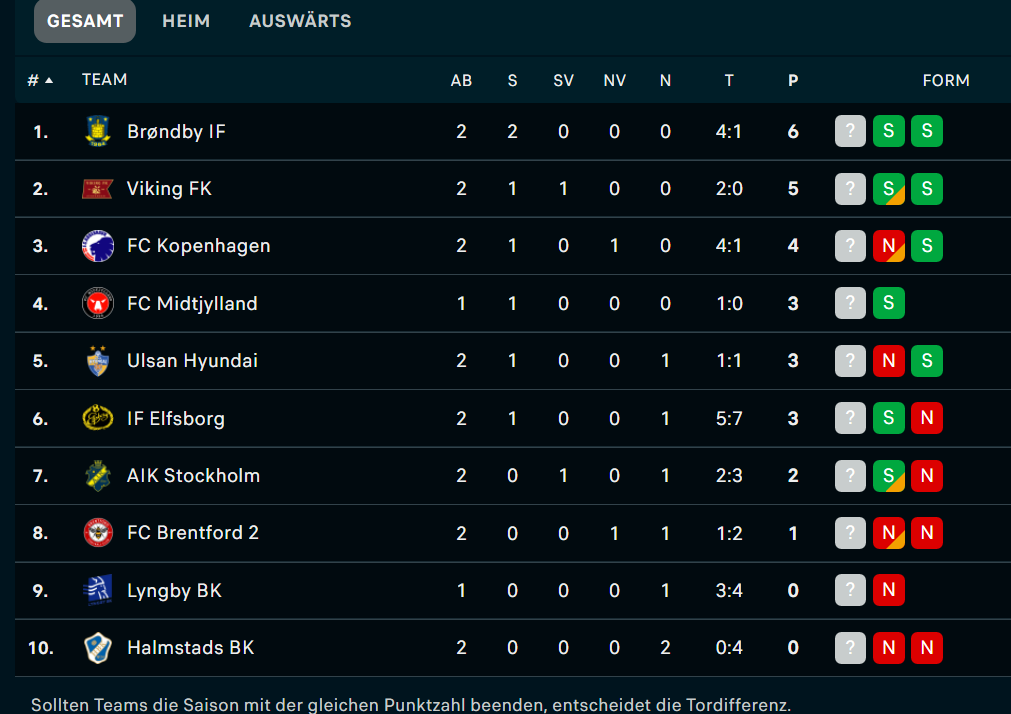Click the Lyngby BK club logo
Viewport: 1011px width, 714px height.
tap(98, 590)
